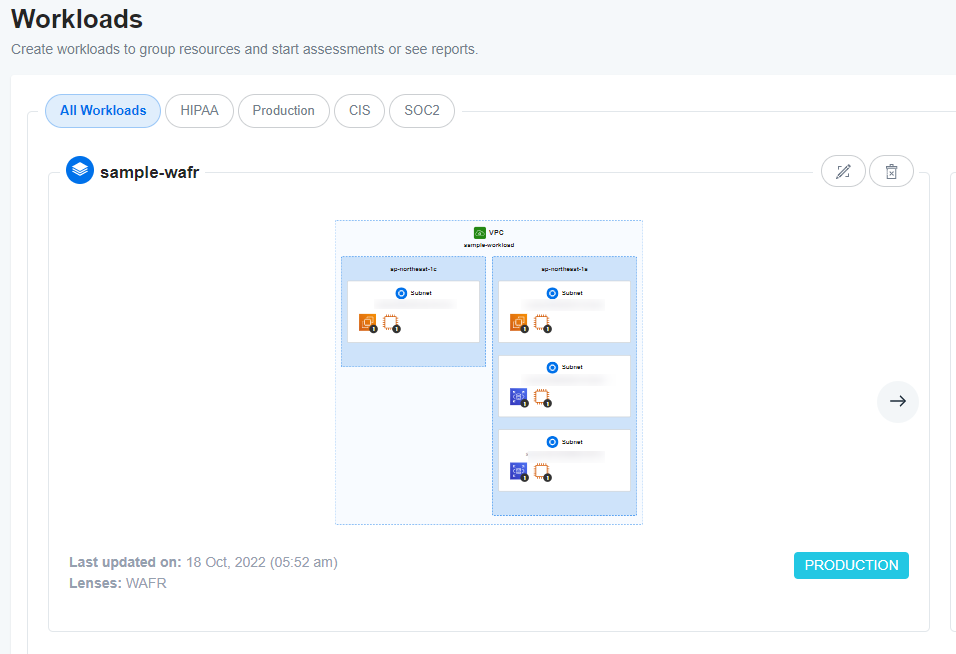The height and width of the screenshot is (654, 956).
Task: Click the ap-northeast-1a availability zone region
Action: (564, 267)
